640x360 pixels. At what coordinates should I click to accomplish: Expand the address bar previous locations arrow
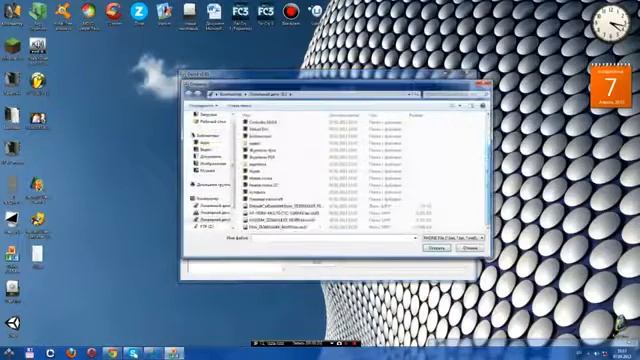tap(409, 94)
